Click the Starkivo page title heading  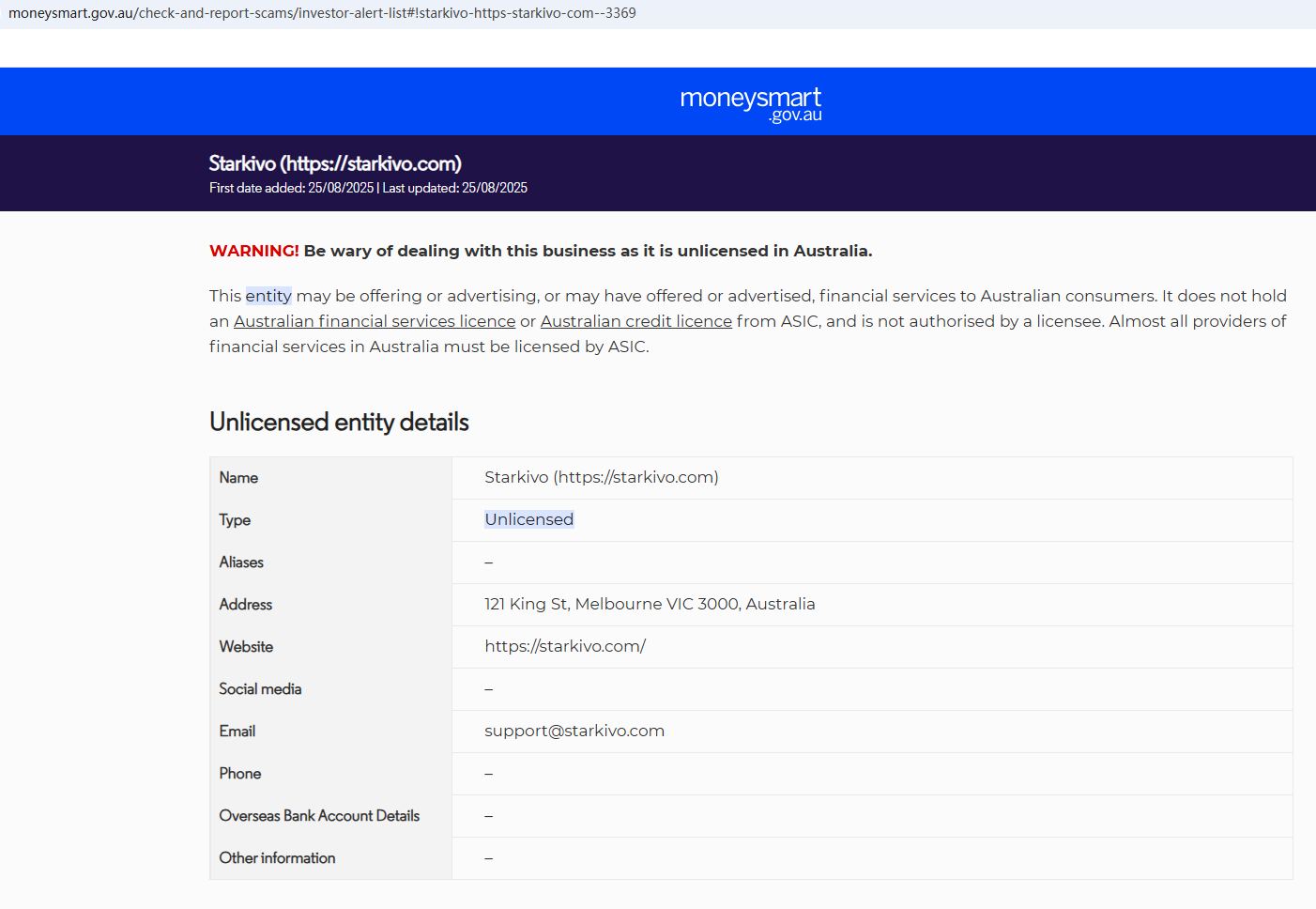[335, 163]
